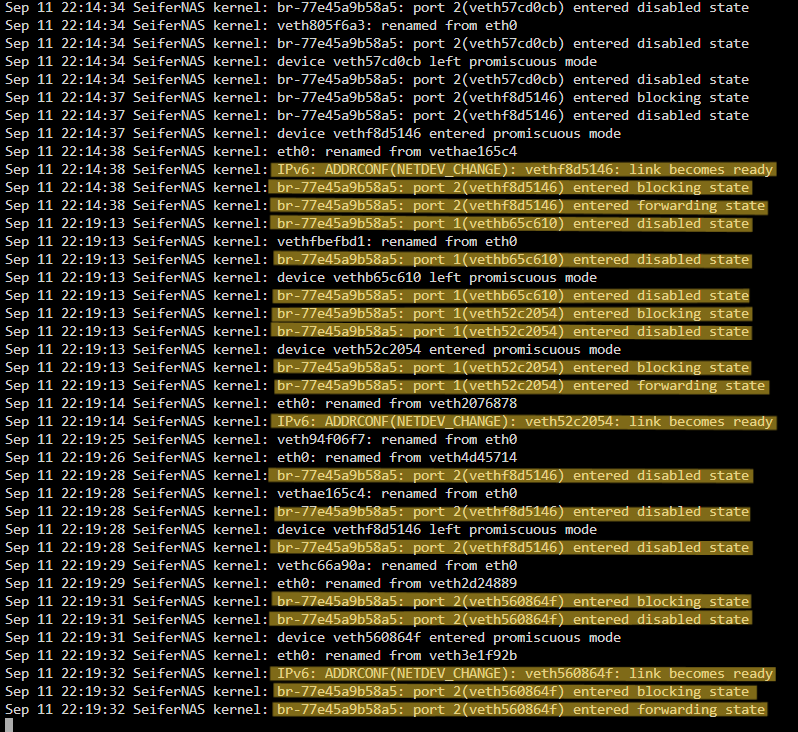Select highlighted 22:19:31 veth560864f 'entered blocking state'
This screenshot has height=732, width=798.
pyautogui.click(x=511, y=602)
